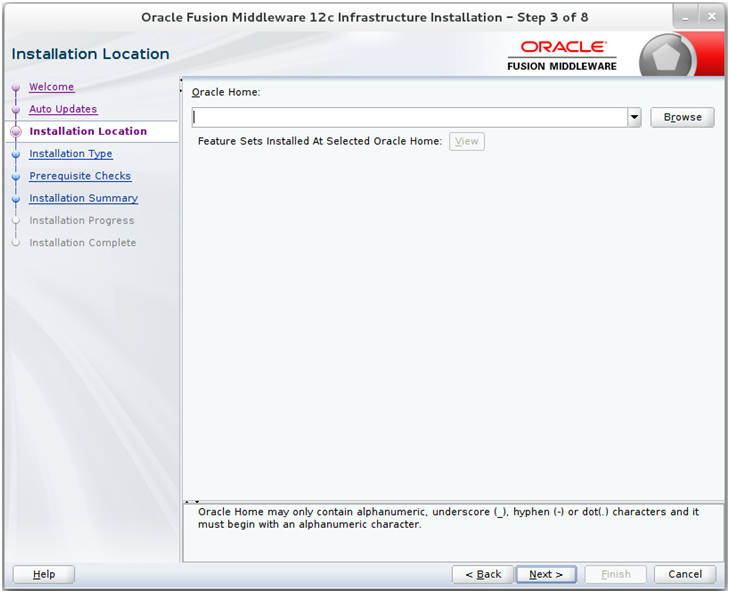Click the Installation Location page heading

click(90, 54)
